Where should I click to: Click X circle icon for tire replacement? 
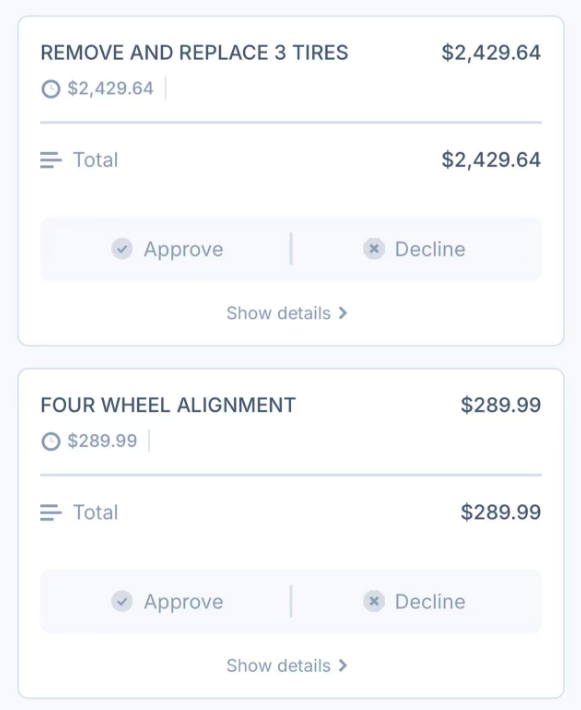(374, 249)
